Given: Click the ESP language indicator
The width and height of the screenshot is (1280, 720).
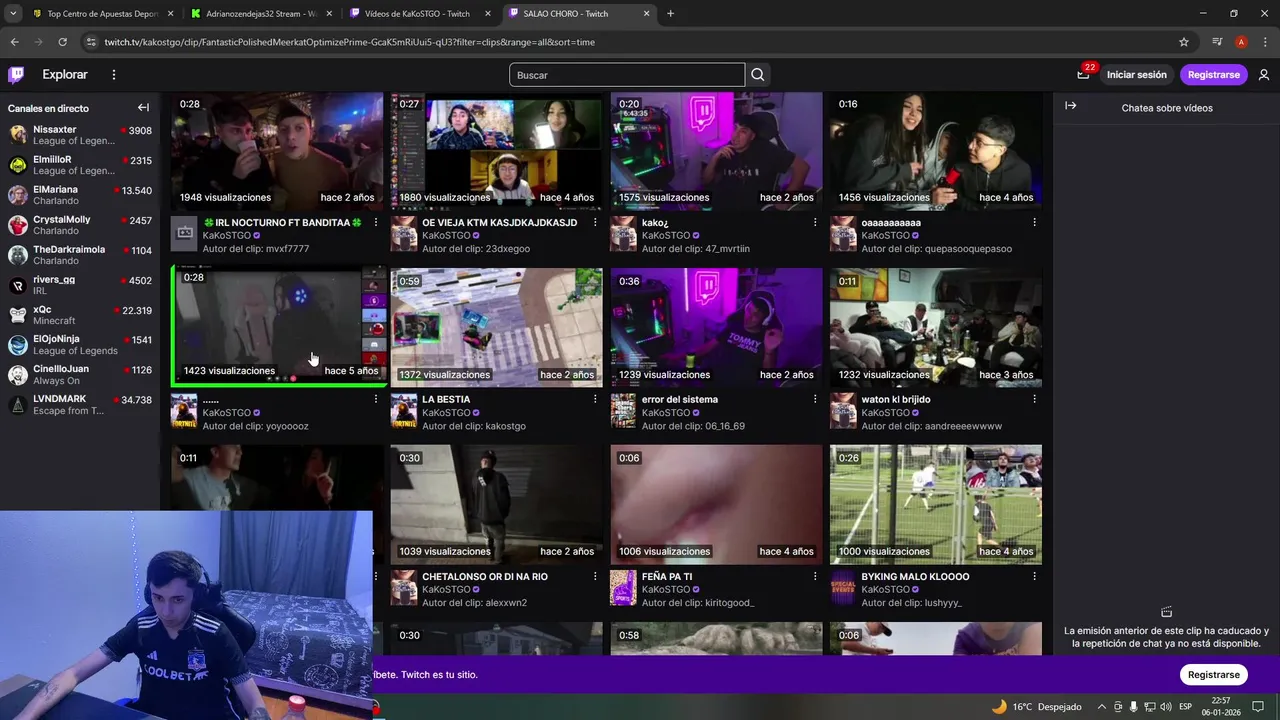Looking at the screenshot, I should pos(1185,707).
